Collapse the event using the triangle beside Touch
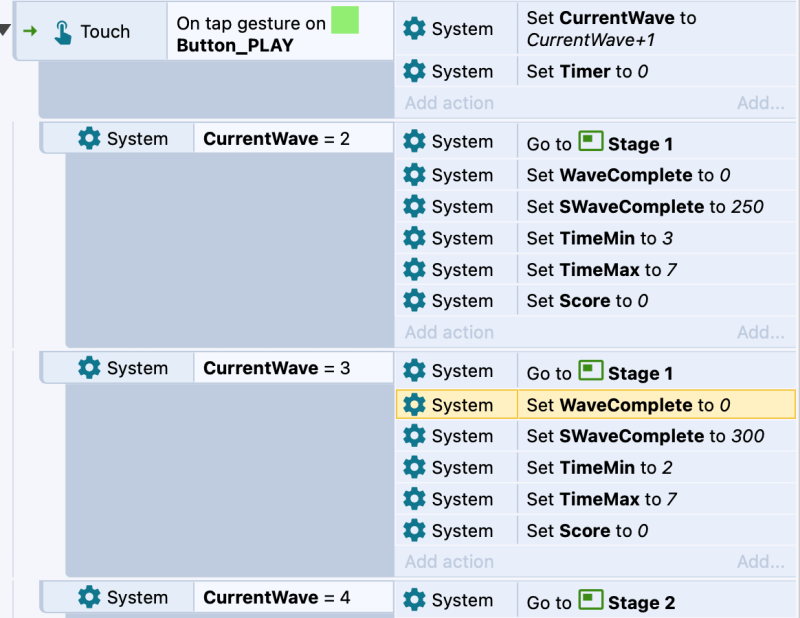800x618 pixels. (5, 30)
